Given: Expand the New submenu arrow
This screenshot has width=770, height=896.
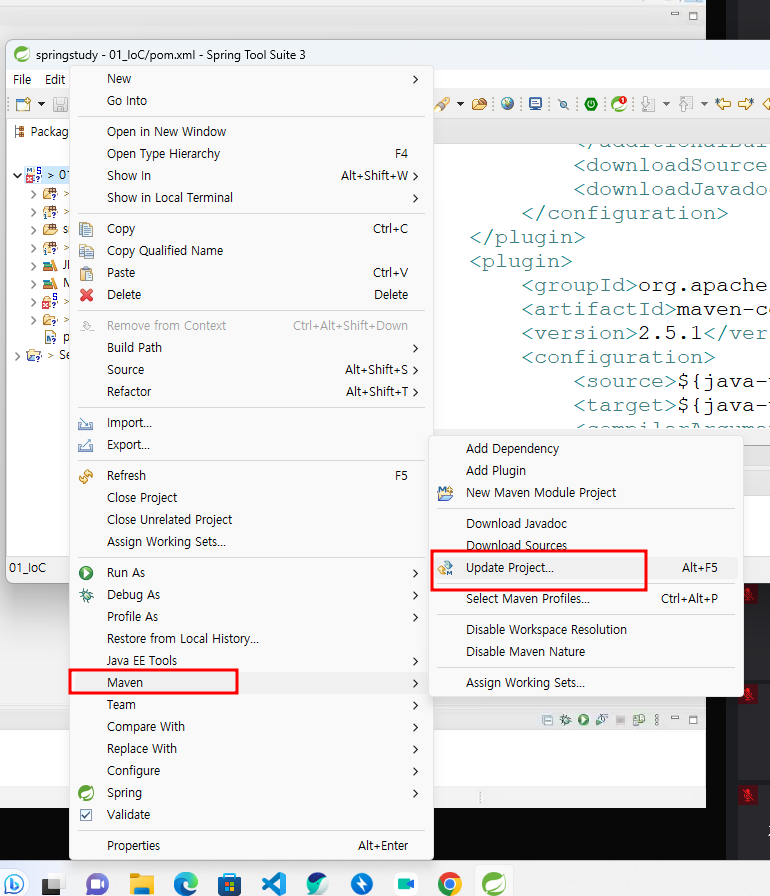Looking at the screenshot, I should pos(415,79).
